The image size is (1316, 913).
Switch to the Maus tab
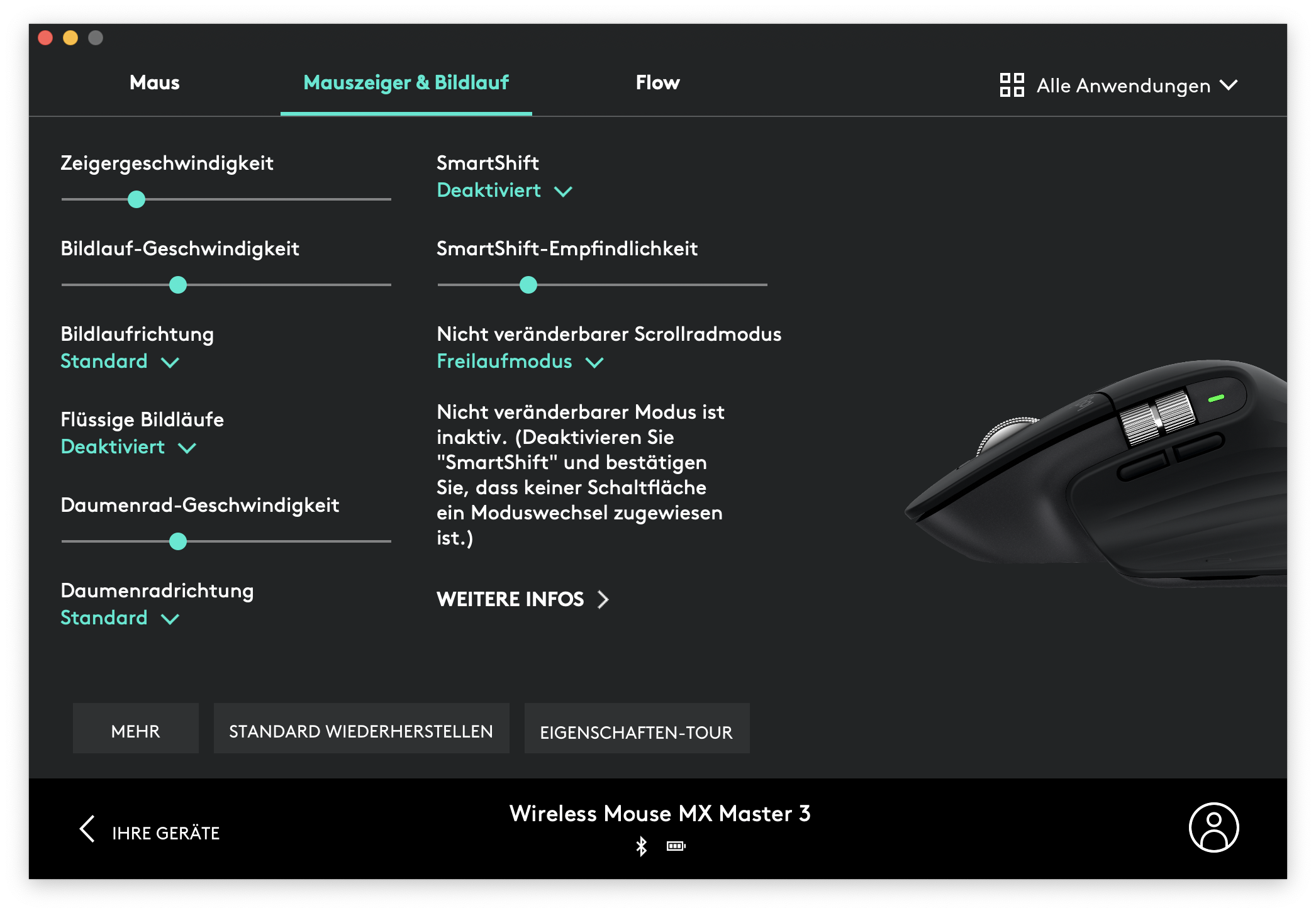[x=155, y=83]
